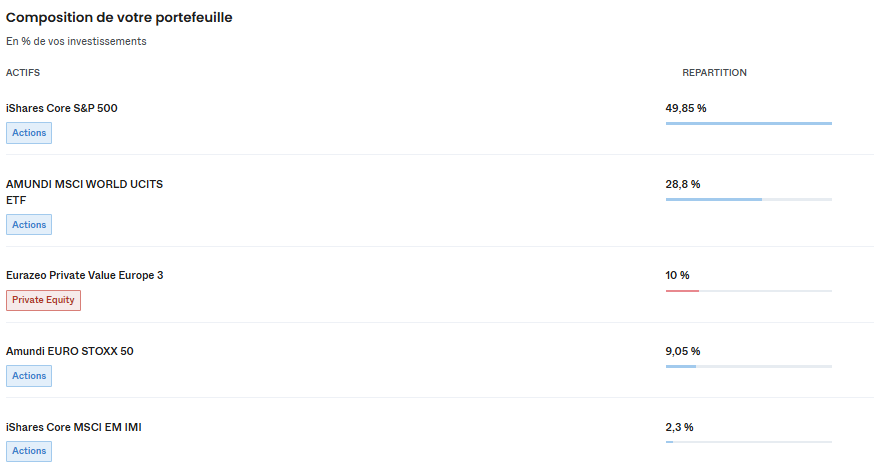This screenshot has height=470, width=874.
Task: Click the iShares Core S&P 500 asset name
Action: (62, 108)
